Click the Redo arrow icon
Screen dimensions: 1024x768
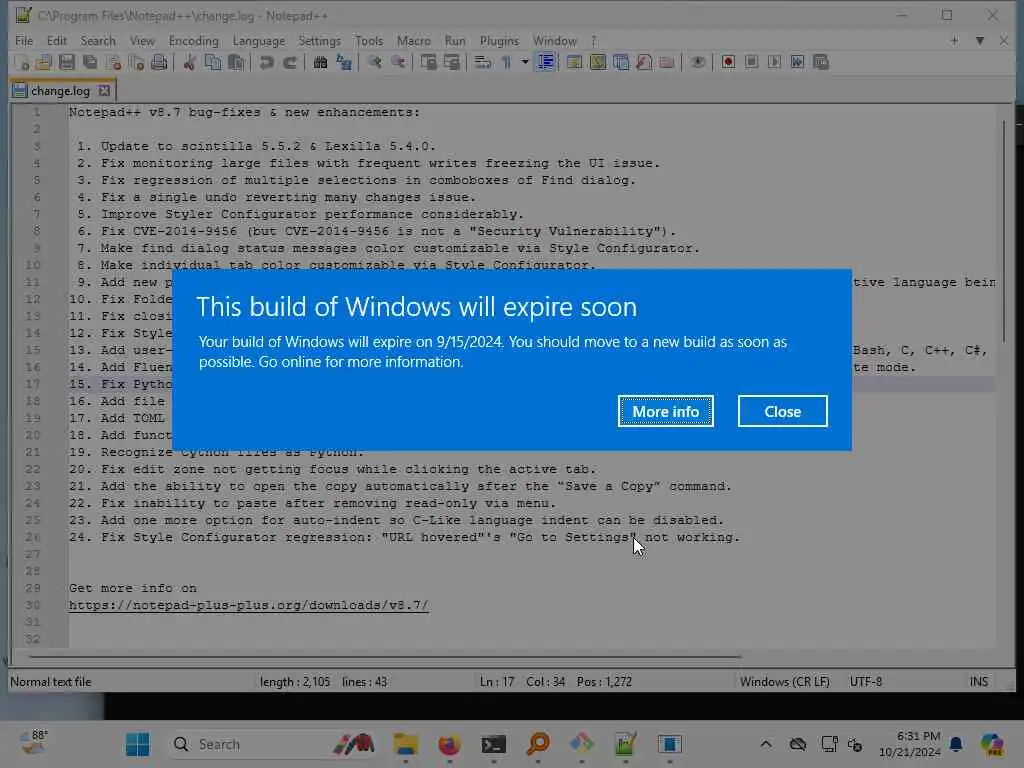pos(290,63)
